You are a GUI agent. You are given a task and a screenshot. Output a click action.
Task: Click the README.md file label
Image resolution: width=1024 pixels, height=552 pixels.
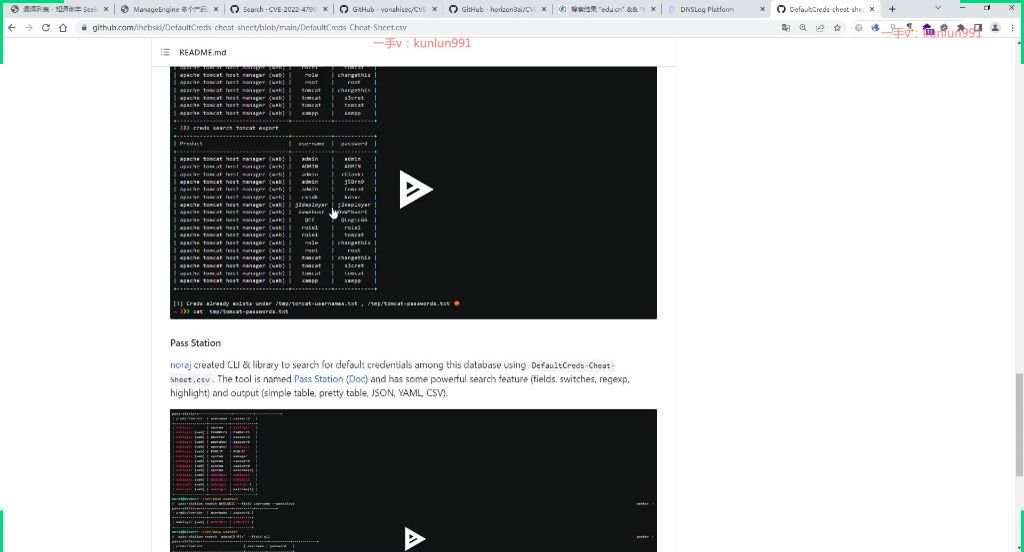(202, 52)
